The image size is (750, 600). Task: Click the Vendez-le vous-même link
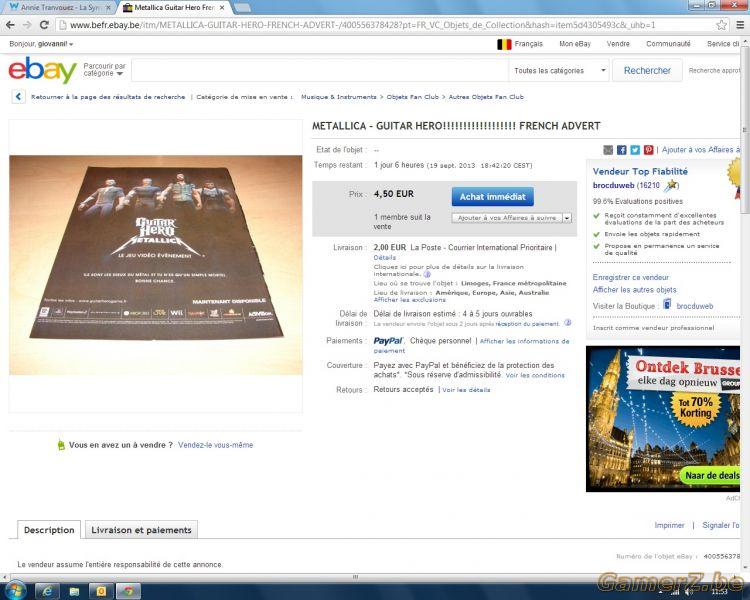tap(215, 444)
